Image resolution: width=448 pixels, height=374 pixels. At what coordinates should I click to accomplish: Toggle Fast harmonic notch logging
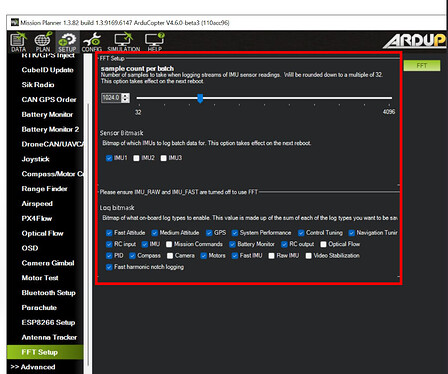[x=109, y=267]
